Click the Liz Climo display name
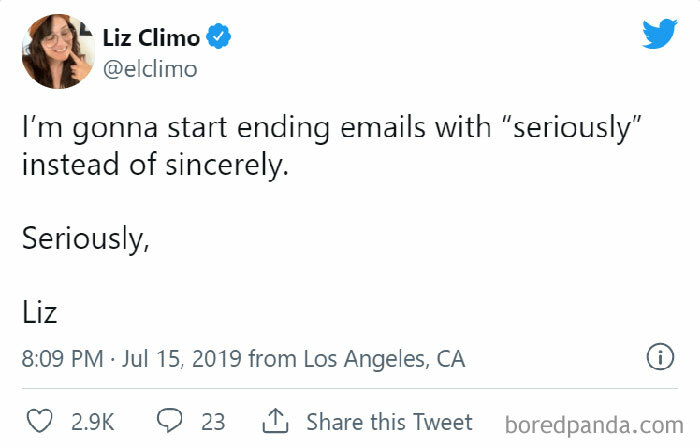700x447 pixels. (150, 39)
